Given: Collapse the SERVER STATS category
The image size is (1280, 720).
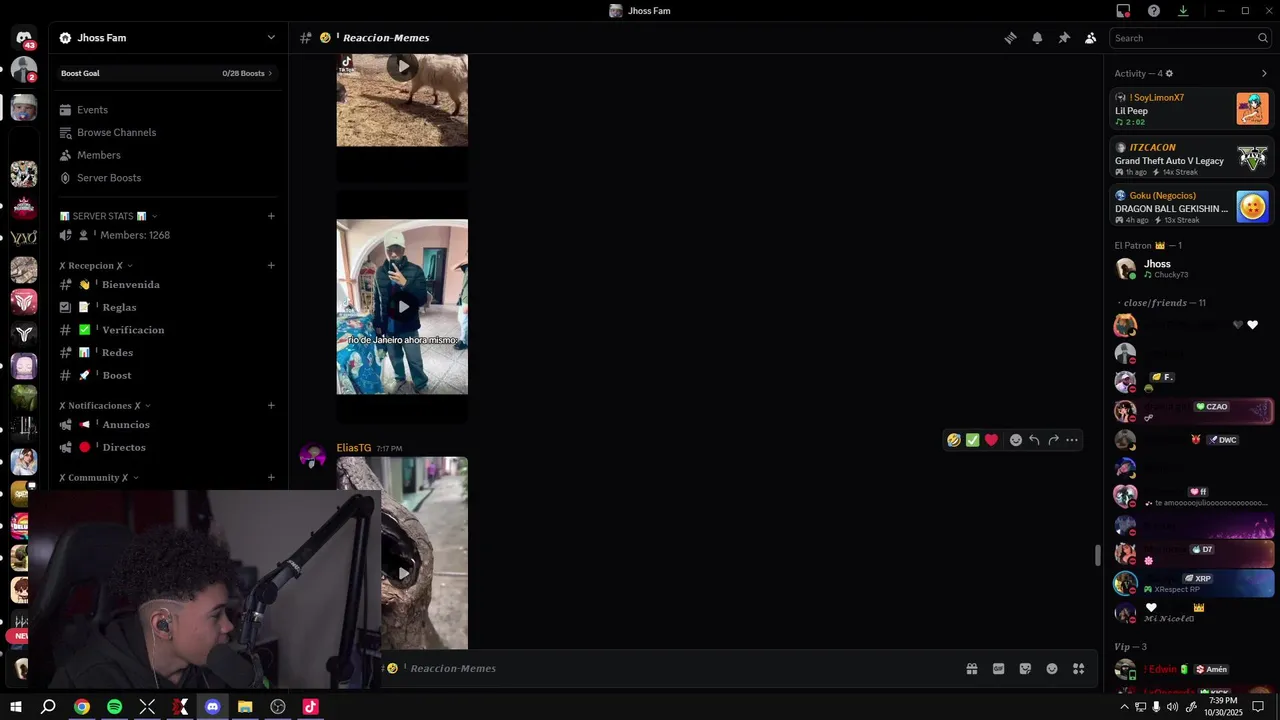Looking at the screenshot, I should (108, 216).
